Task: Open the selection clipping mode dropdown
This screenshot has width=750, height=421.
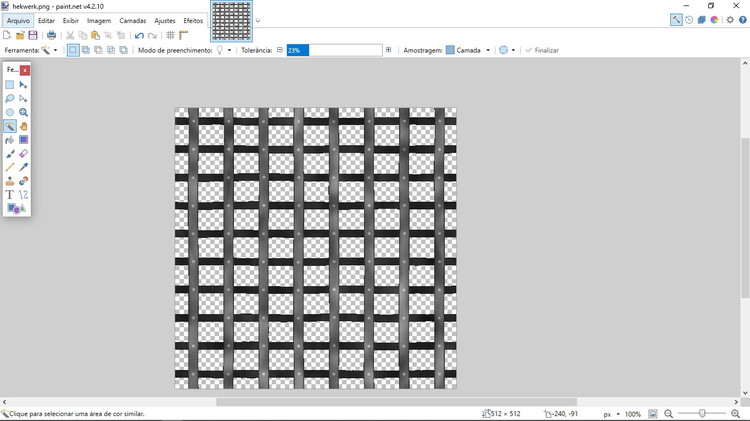Action: pos(507,50)
